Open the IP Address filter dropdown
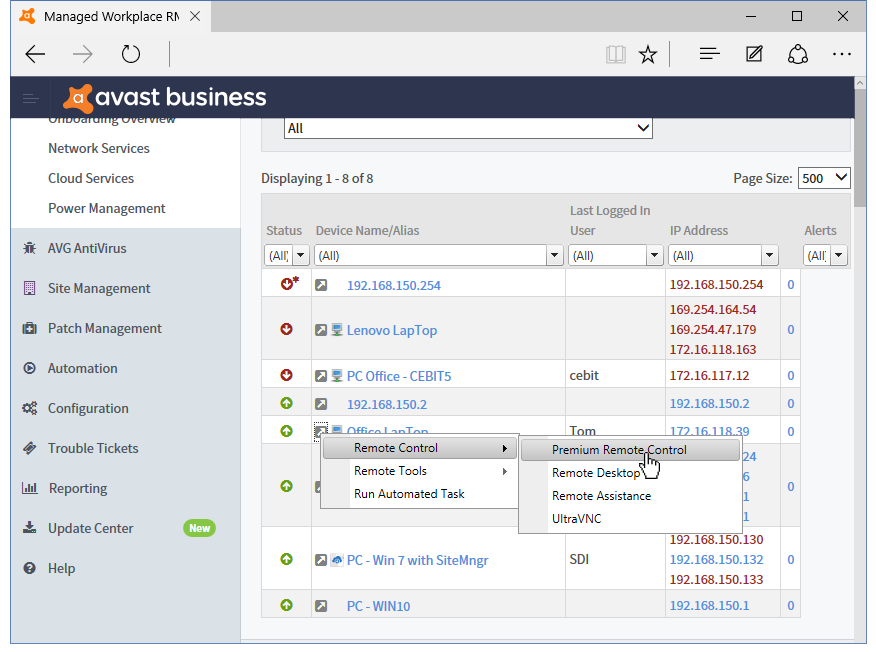Screen dimensions: 876x652 click(x=768, y=256)
